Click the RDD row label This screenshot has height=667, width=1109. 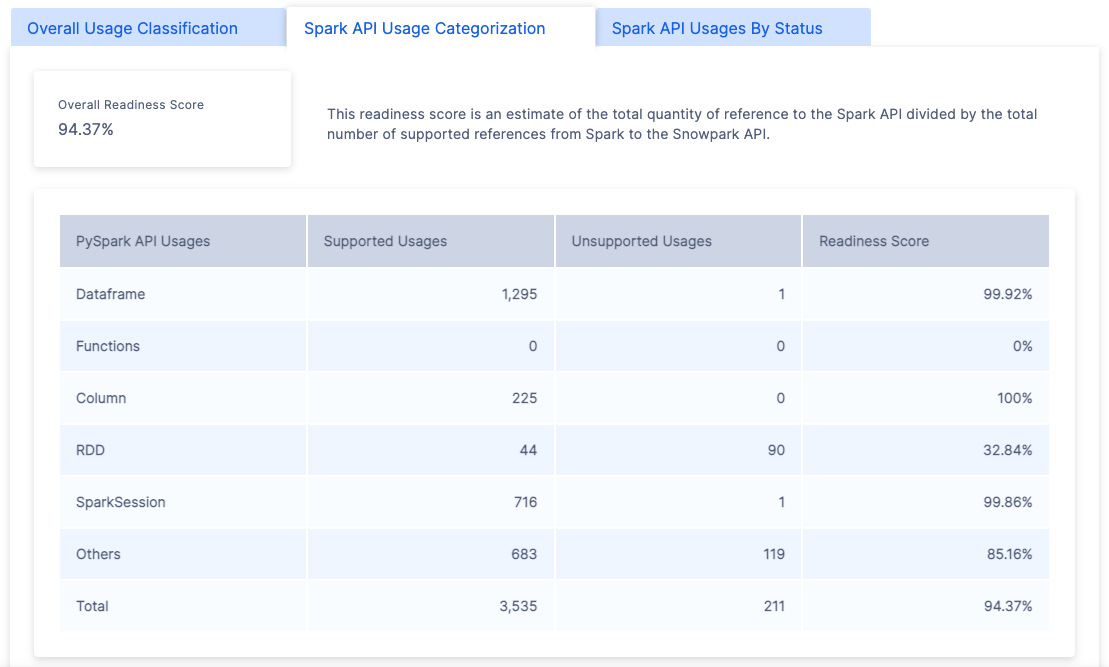click(90, 450)
